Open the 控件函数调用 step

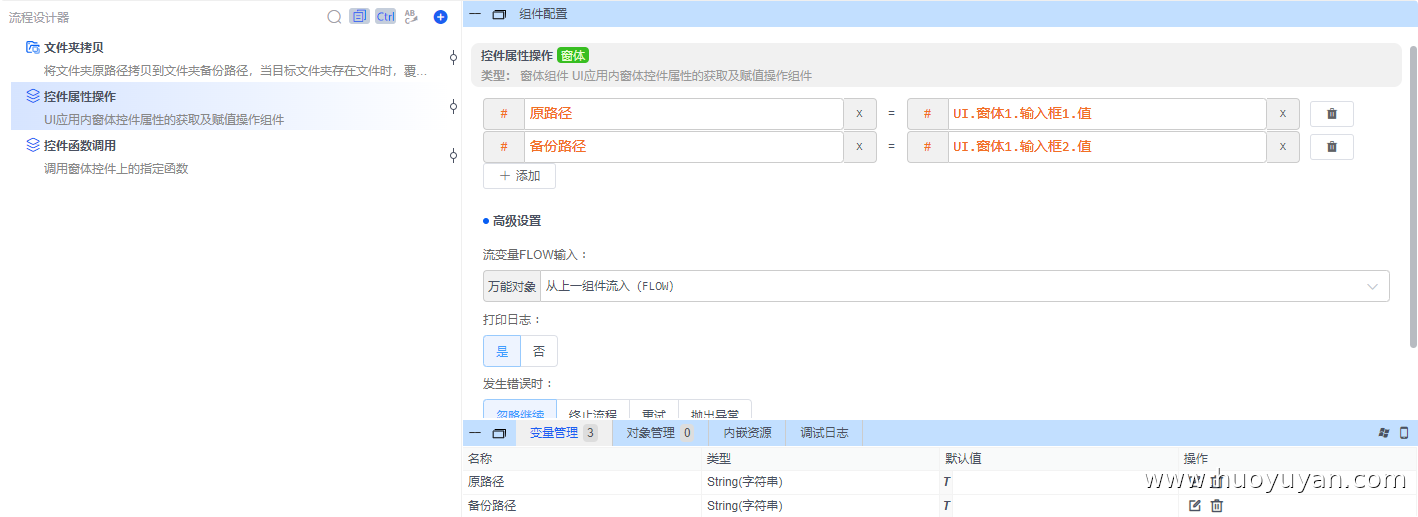click(x=226, y=156)
